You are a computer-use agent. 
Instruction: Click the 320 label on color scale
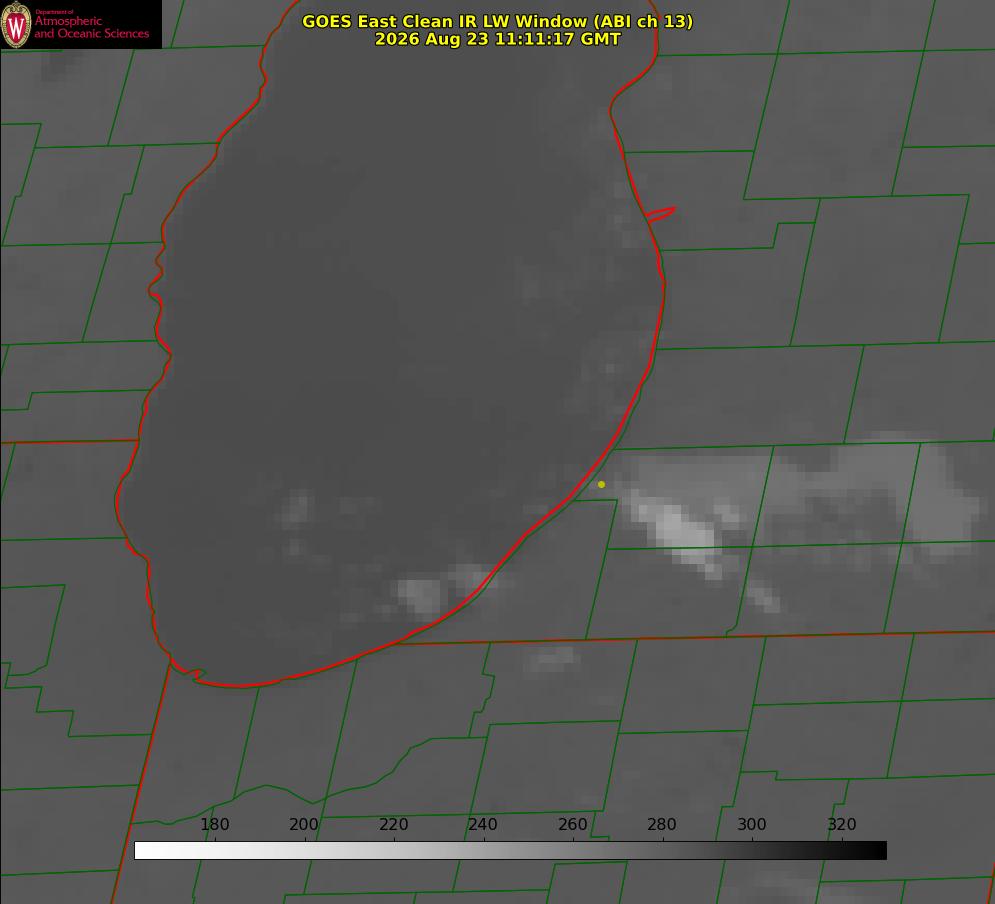841,824
